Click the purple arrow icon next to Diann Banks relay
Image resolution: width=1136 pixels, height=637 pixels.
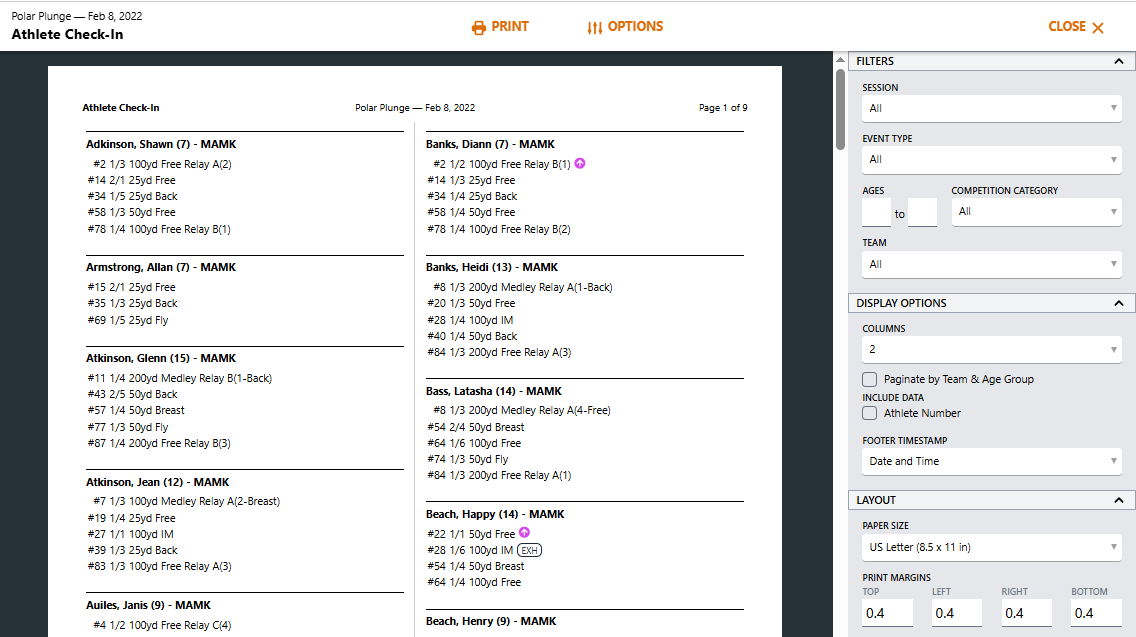(580, 163)
